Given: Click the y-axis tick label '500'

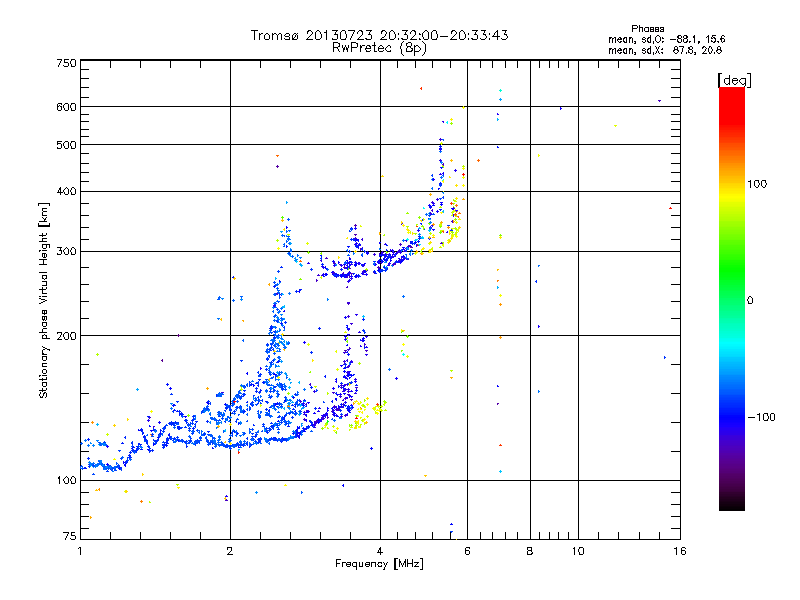Looking at the screenshot, I should pyautogui.click(x=66, y=145).
